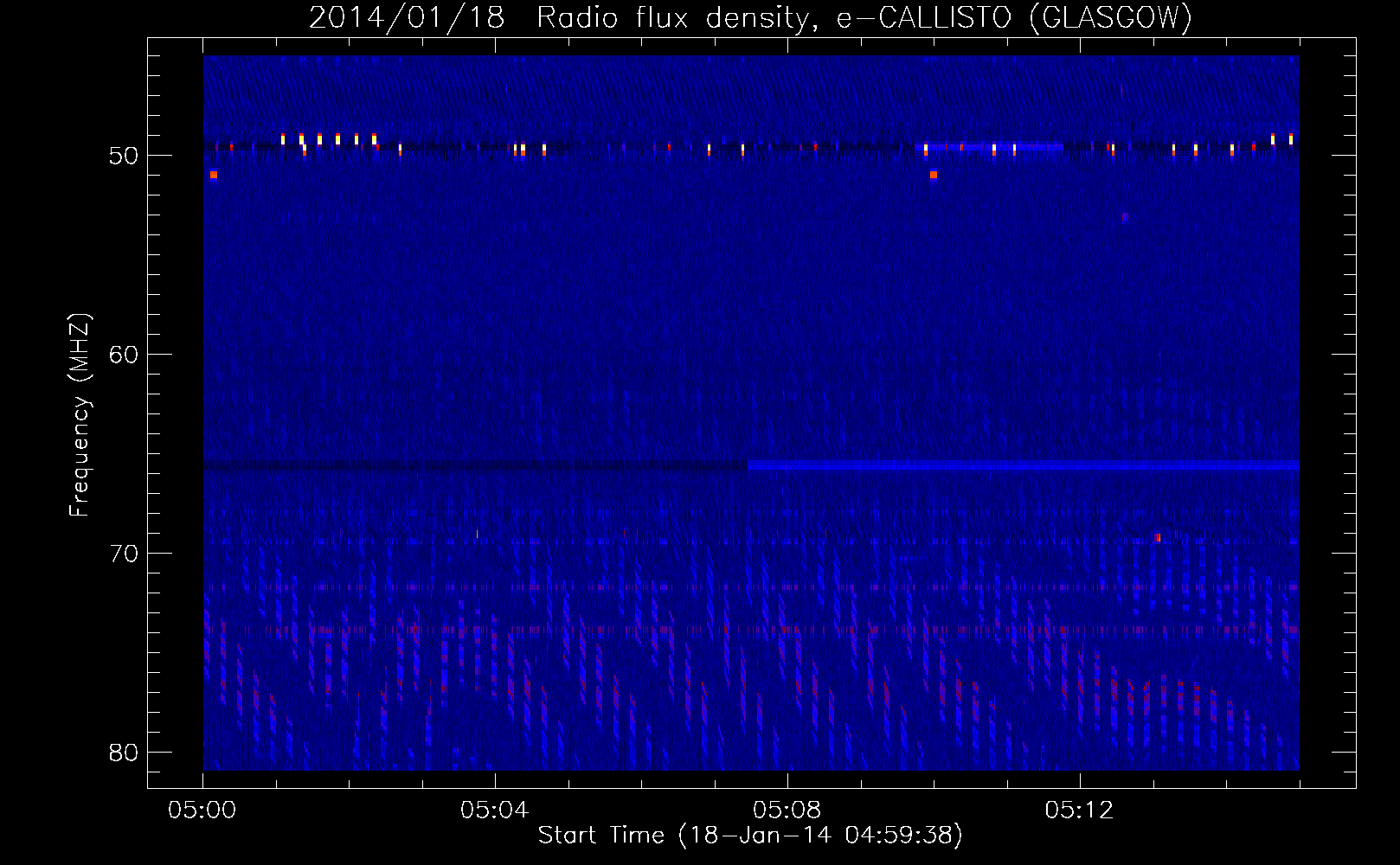1400x865 pixels.
Task: Click the 05:00 time tick label
Action: [x=202, y=811]
